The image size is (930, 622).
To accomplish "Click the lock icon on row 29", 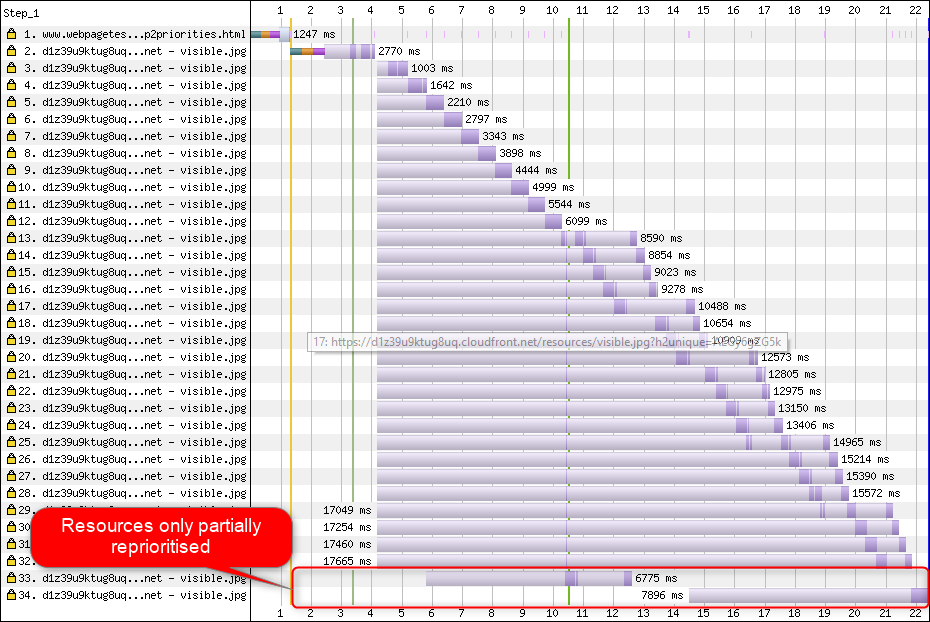I will (11, 510).
